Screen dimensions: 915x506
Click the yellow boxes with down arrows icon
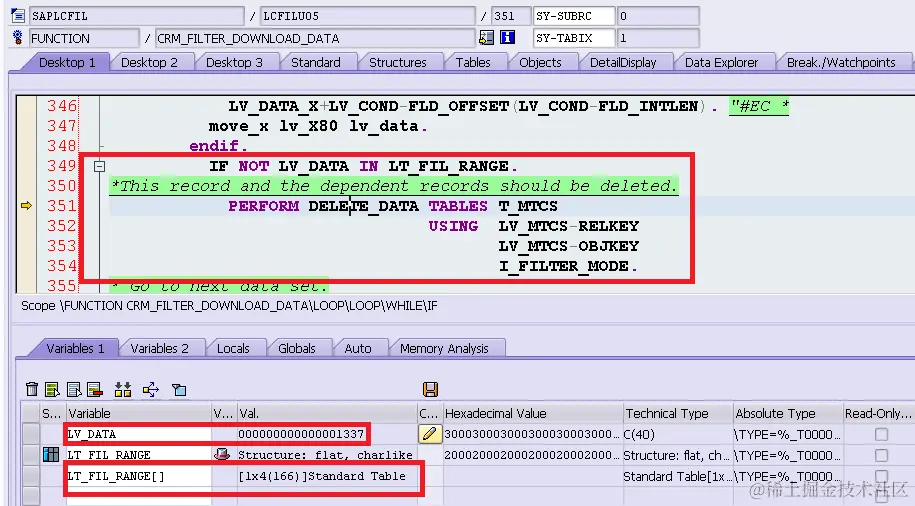tap(123, 389)
